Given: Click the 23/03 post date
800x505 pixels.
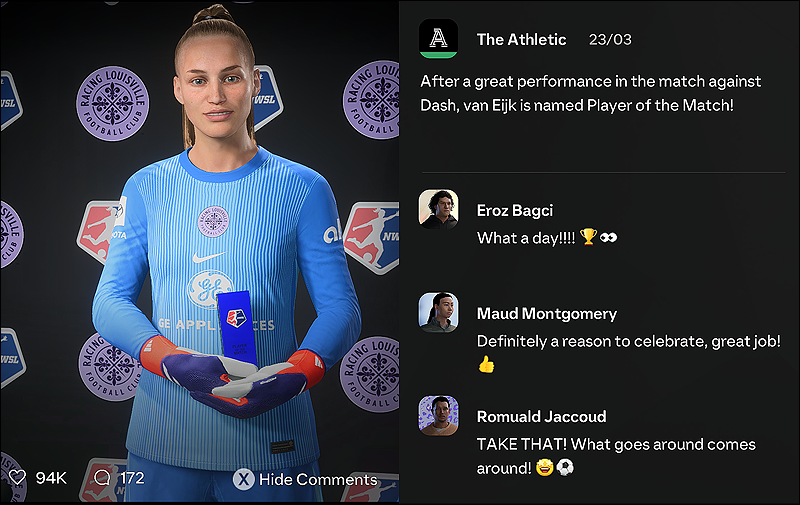Looking at the screenshot, I should (x=610, y=39).
